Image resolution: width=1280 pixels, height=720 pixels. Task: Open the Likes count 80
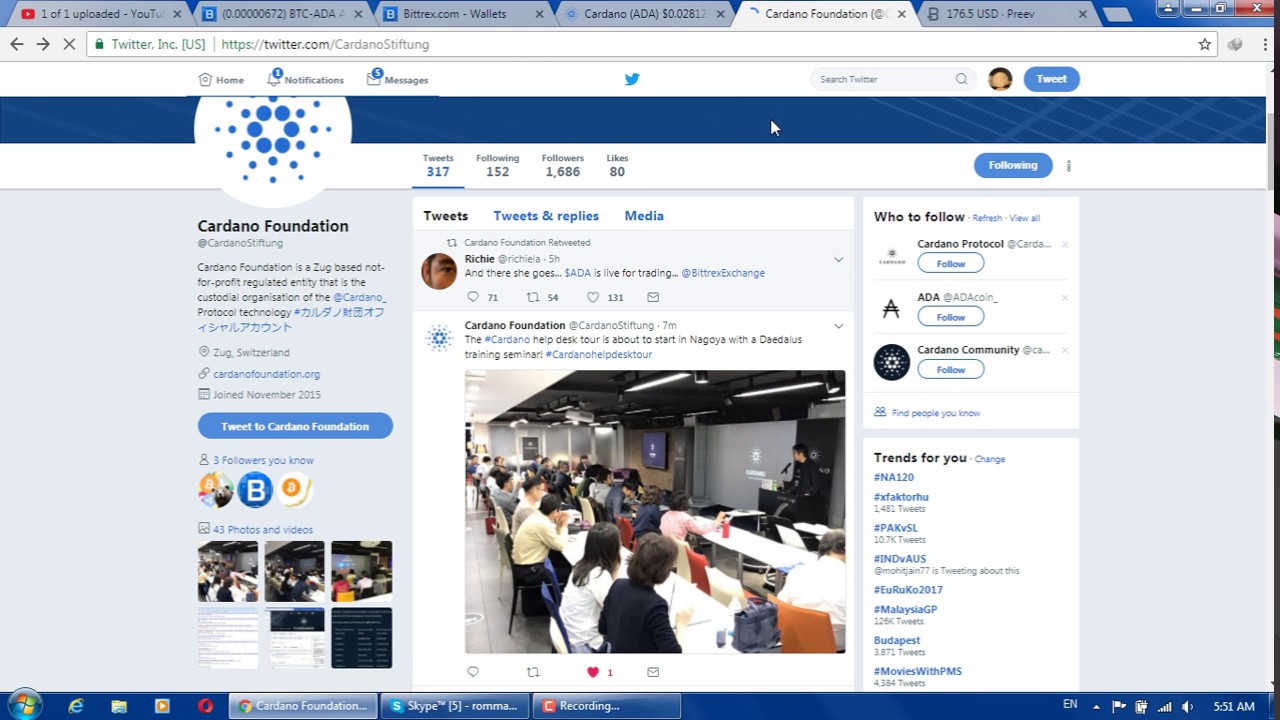pos(617,166)
